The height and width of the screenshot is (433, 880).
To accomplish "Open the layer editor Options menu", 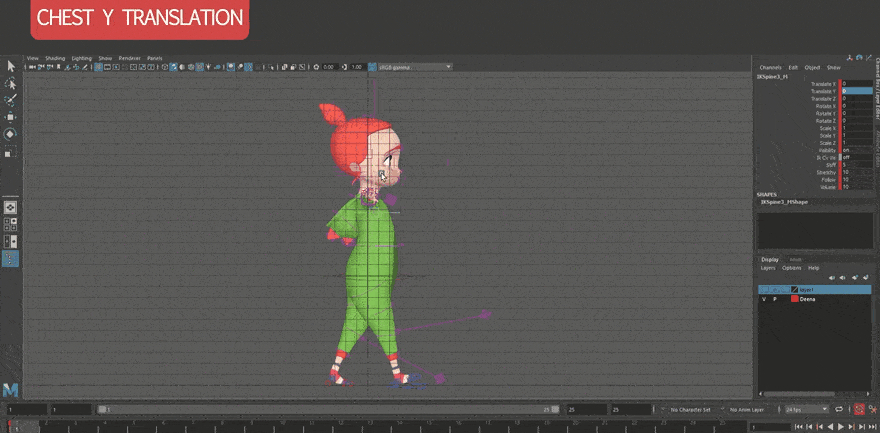I will coord(791,268).
